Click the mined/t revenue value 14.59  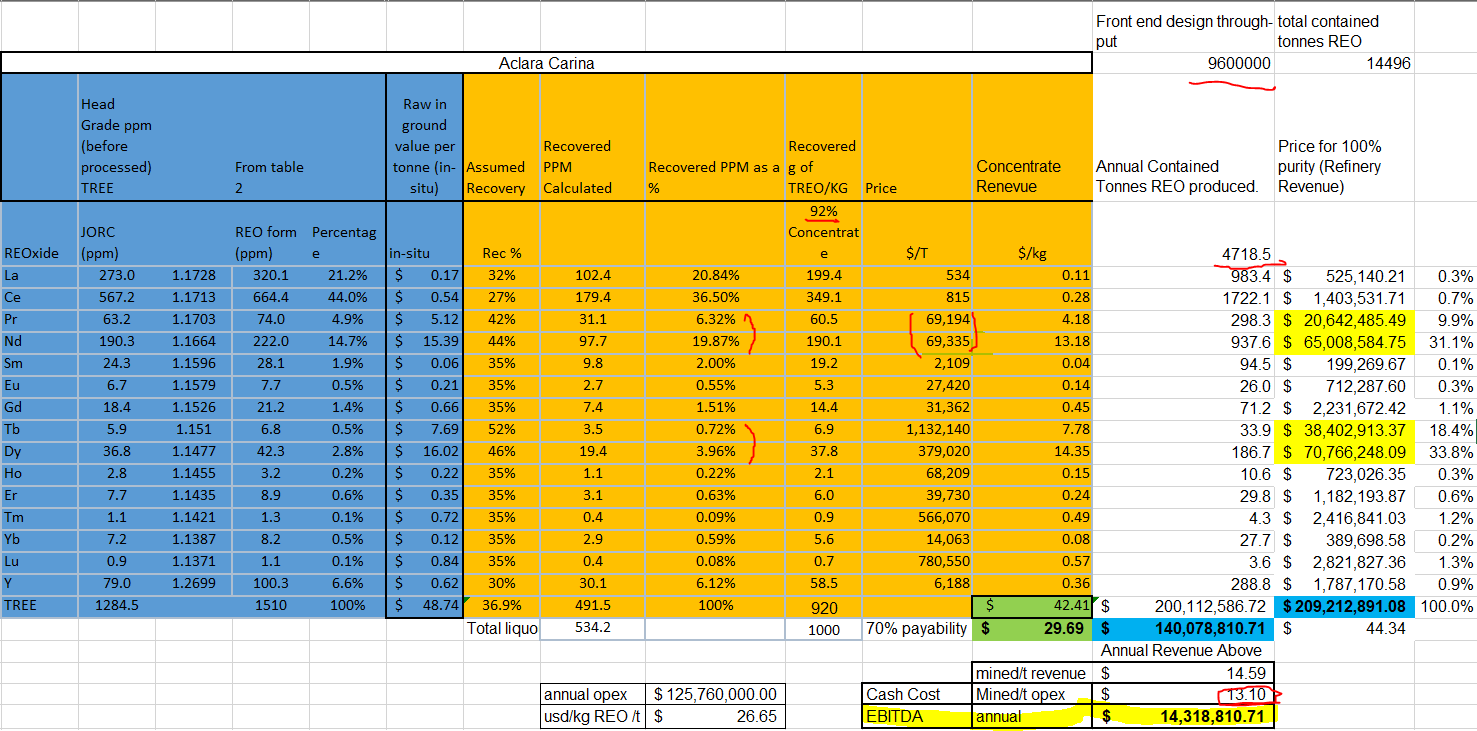click(x=1184, y=672)
